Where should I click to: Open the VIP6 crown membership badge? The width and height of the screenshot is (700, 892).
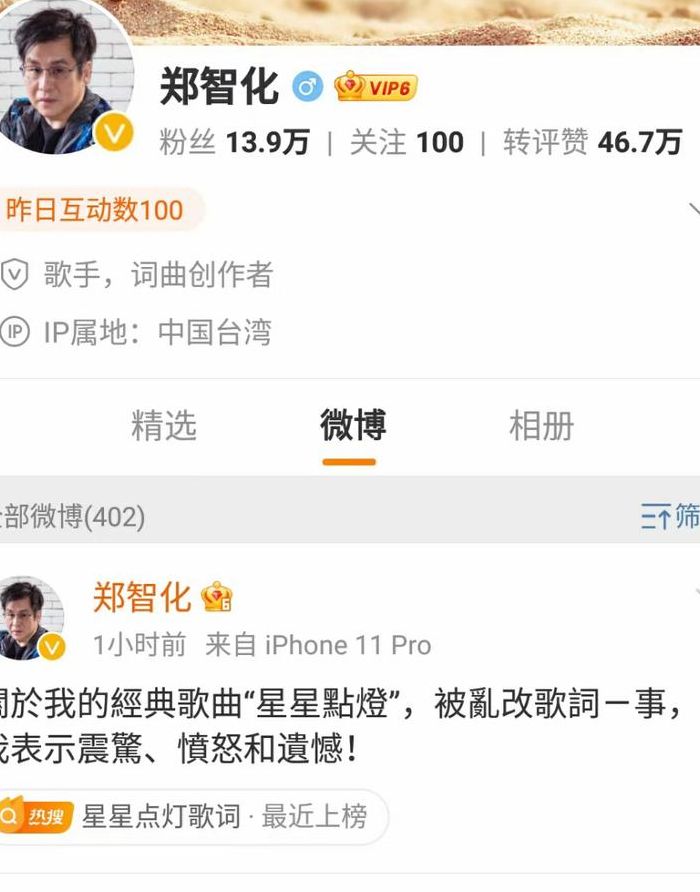pyautogui.click(x=376, y=86)
